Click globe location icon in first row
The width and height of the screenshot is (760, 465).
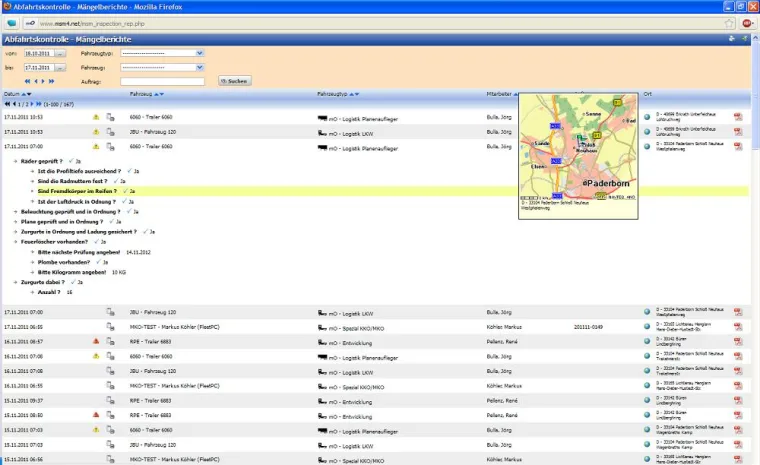(x=647, y=117)
